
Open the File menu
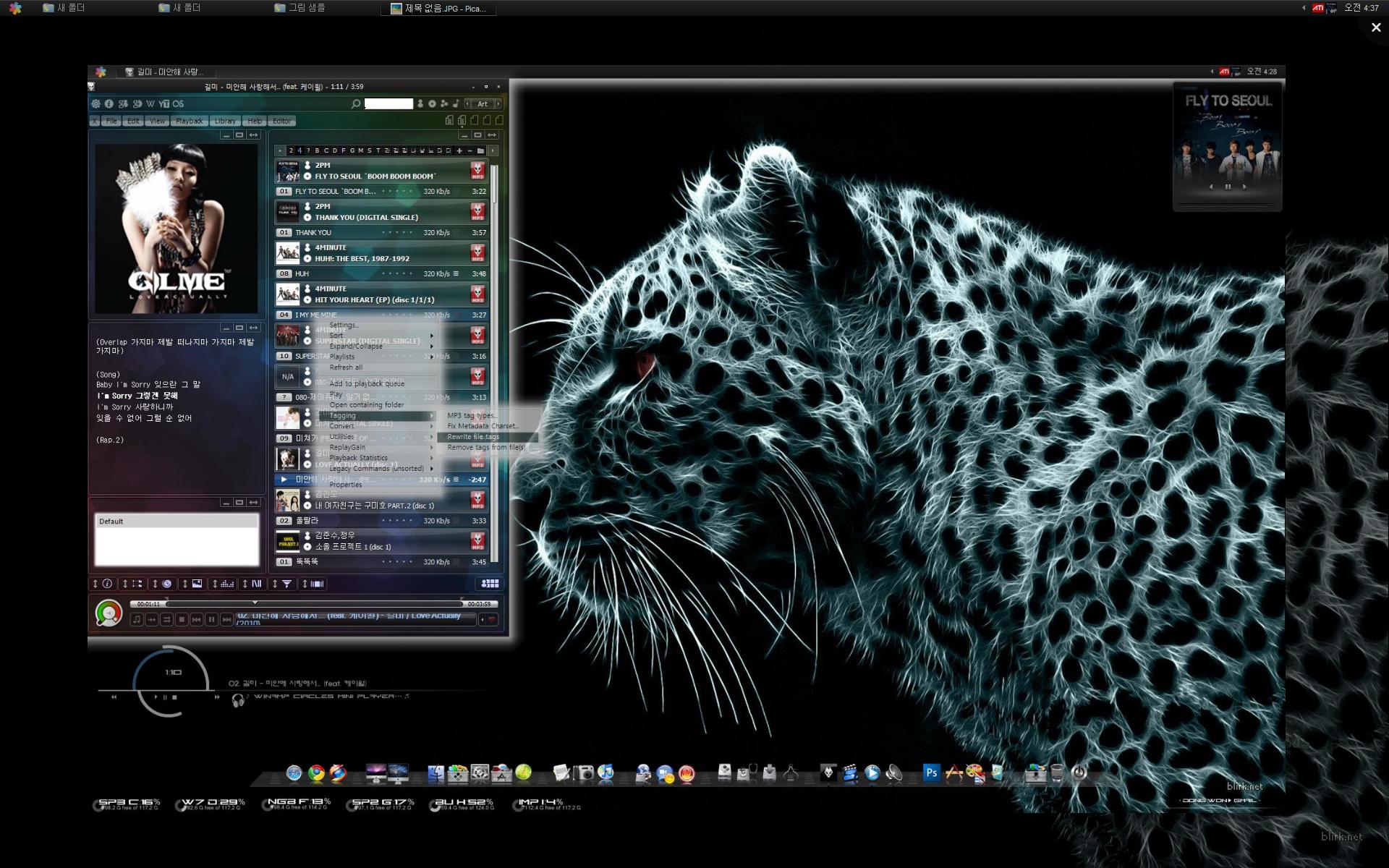click(x=111, y=121)
